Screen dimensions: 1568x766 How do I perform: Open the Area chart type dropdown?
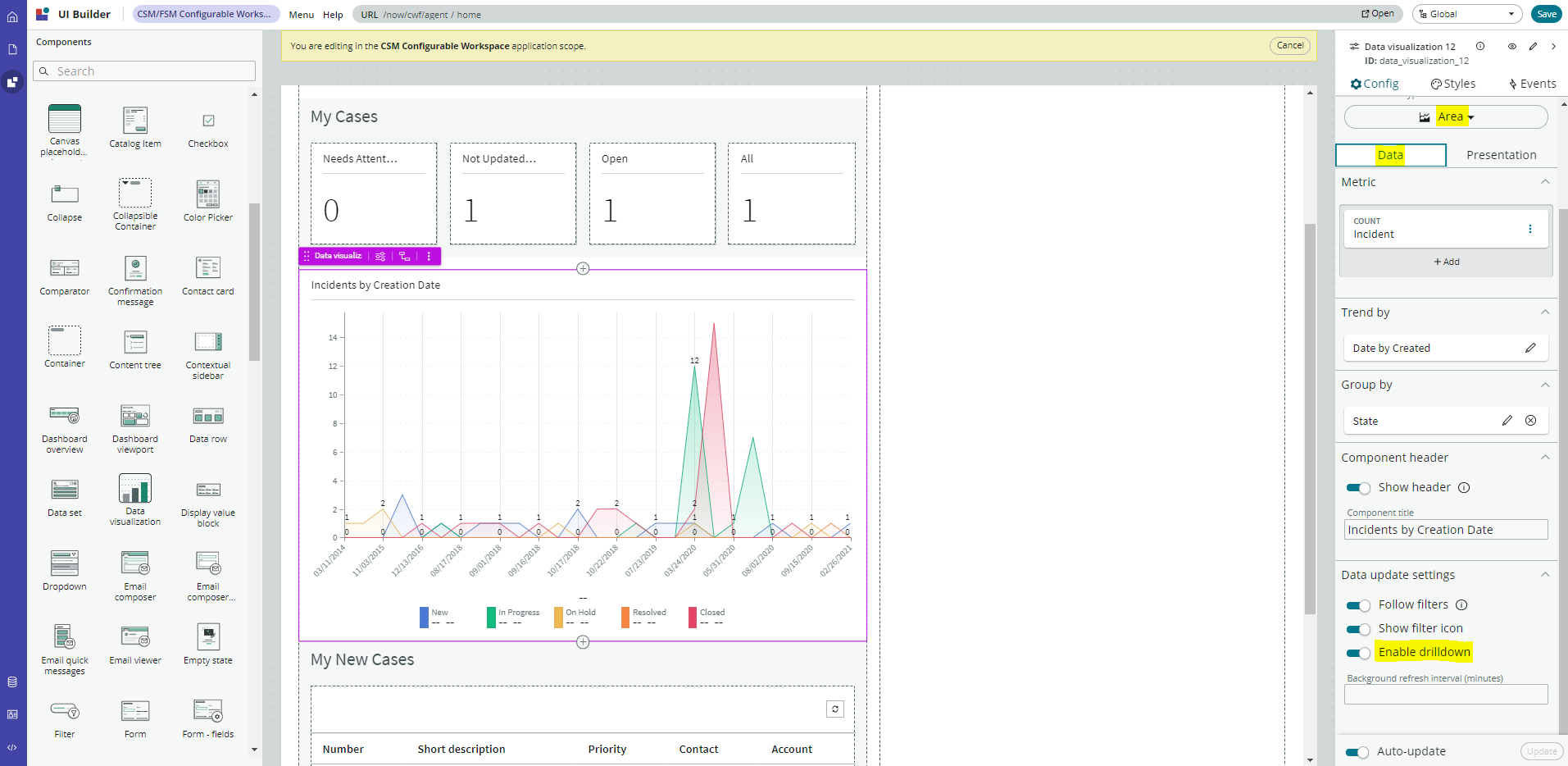point(1446,117)
